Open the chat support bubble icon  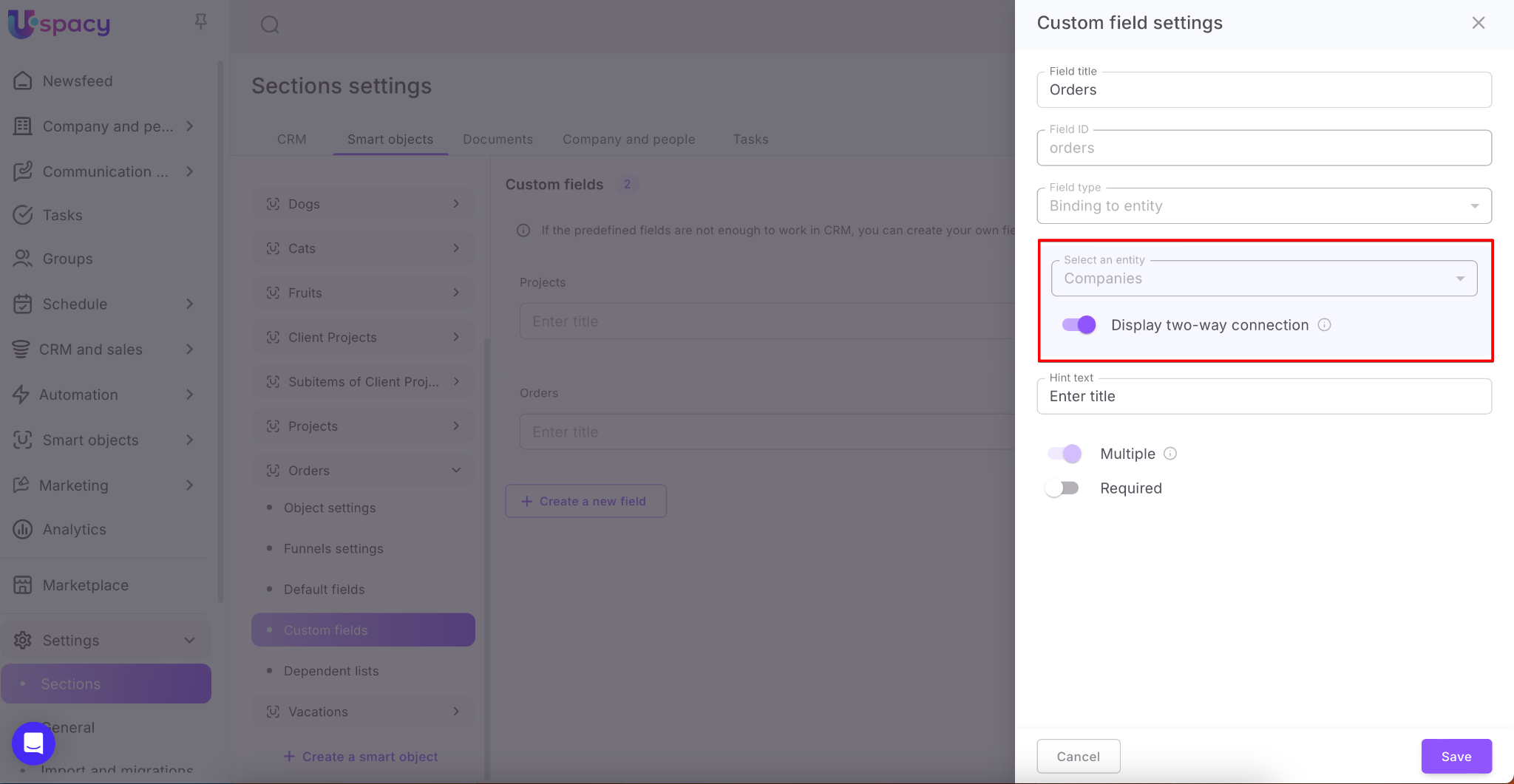point(33,743)
